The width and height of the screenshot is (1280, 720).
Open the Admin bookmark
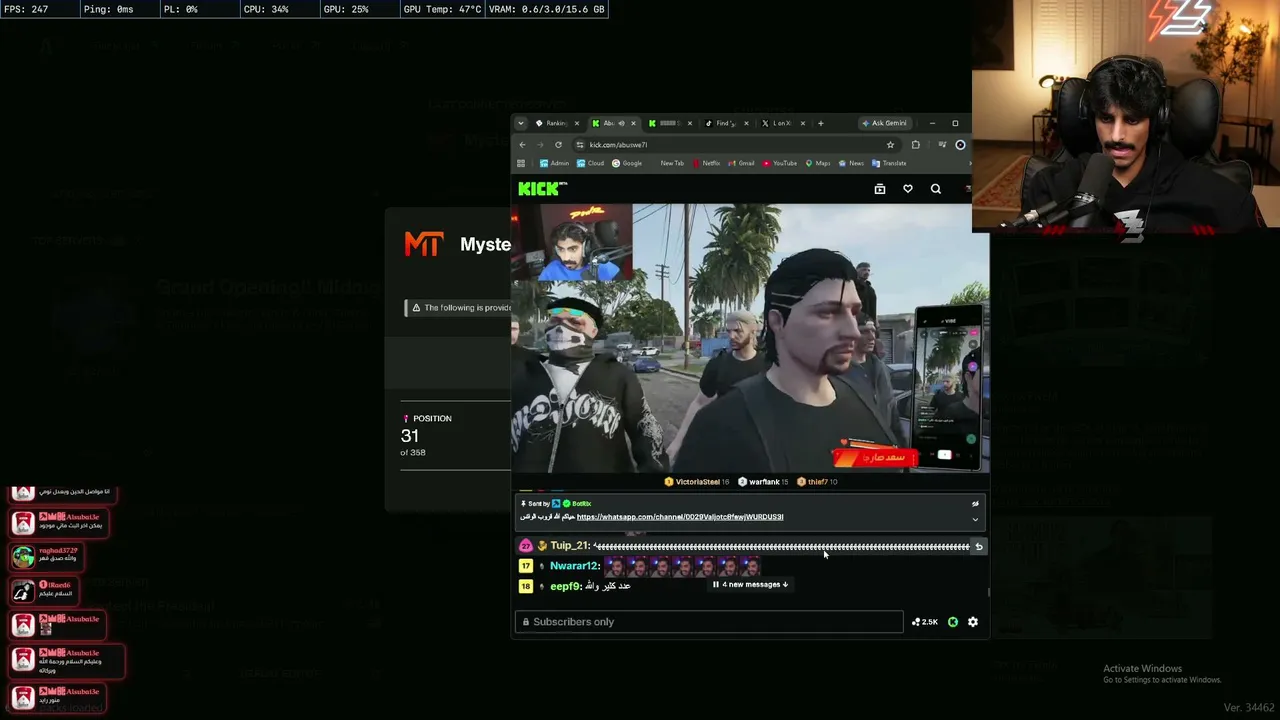click(554, 163)
